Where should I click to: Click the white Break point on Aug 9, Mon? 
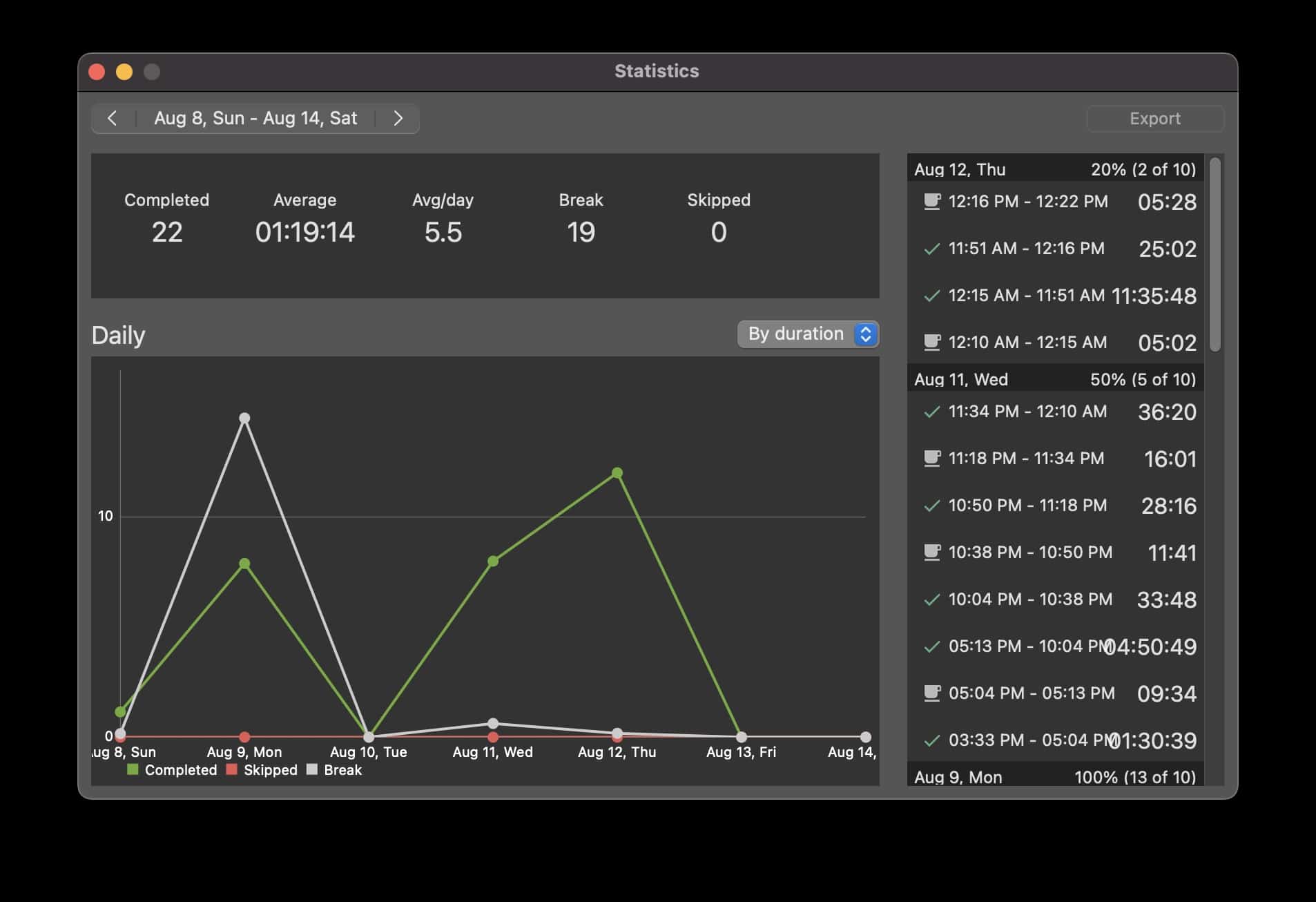[244, 419]
